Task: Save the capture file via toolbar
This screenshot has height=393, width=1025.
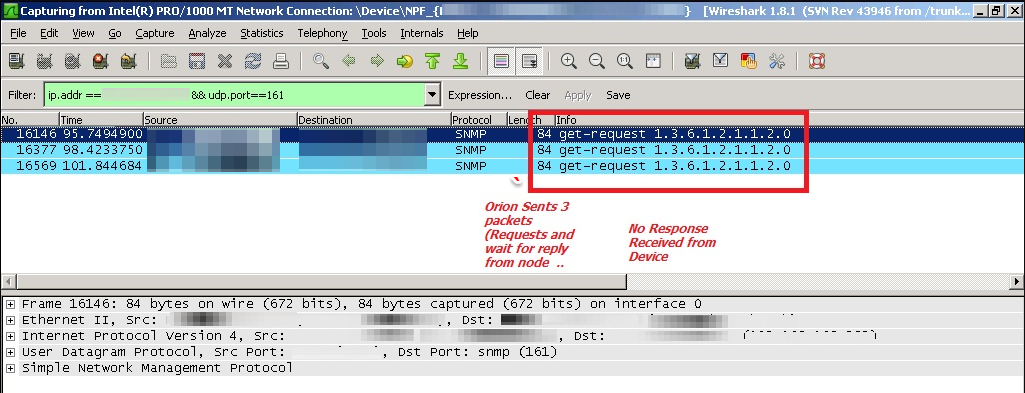Action: [197, 61]
